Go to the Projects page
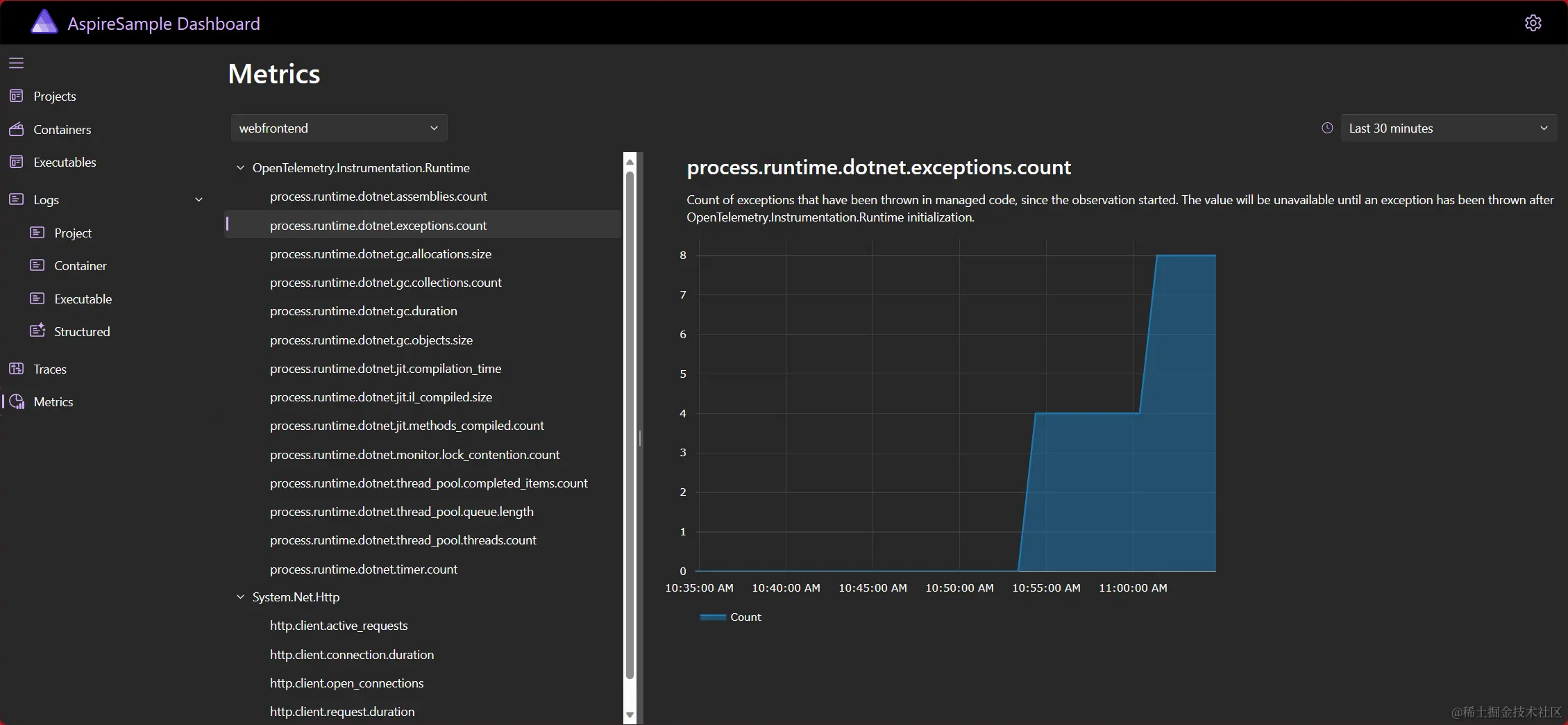 [55, 96]
